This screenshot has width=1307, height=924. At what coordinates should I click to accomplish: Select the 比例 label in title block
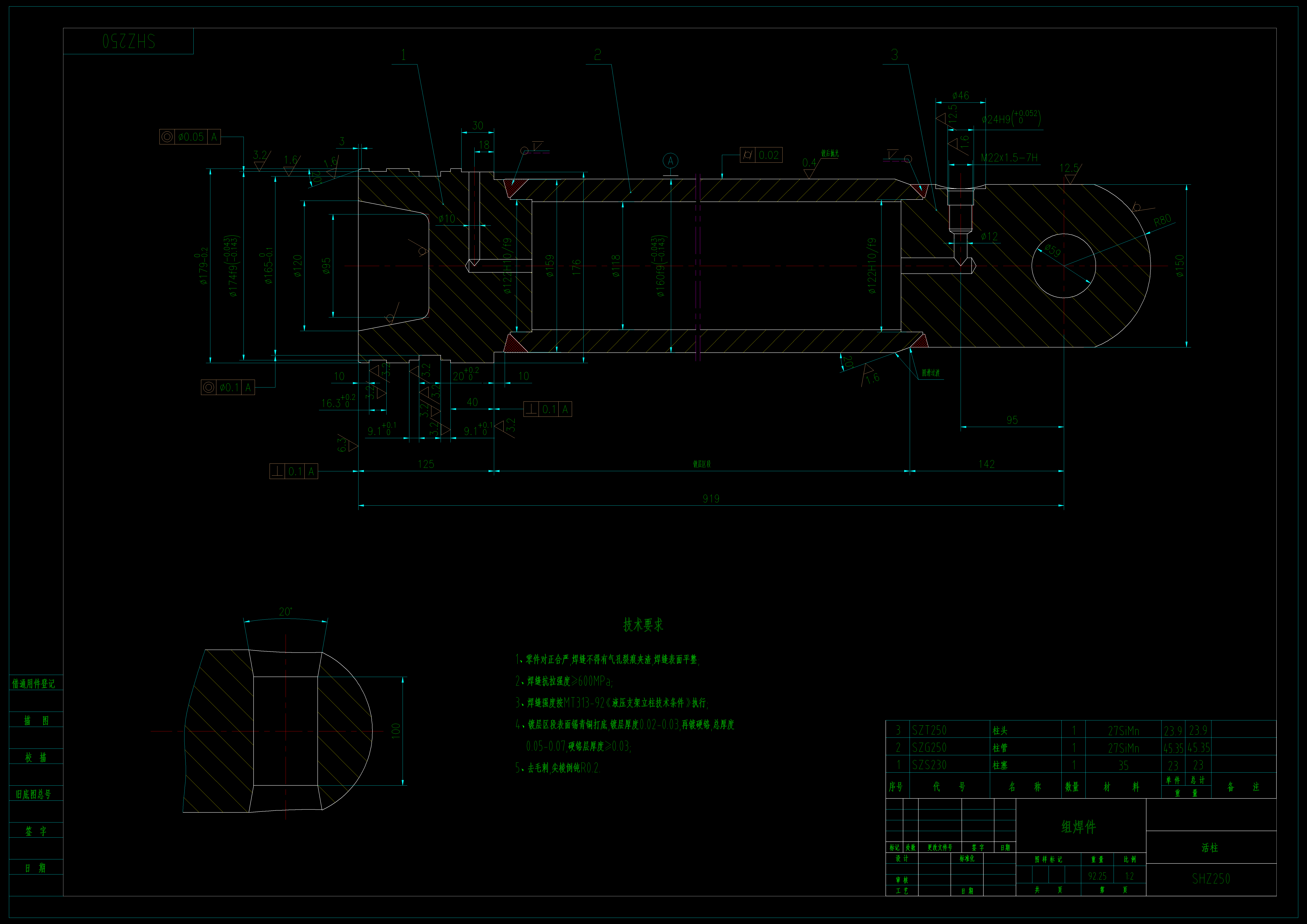[x=1130, y=860]
